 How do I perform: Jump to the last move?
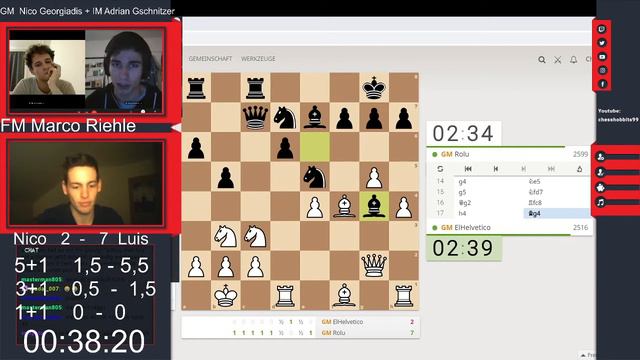(x=551, y=169)
